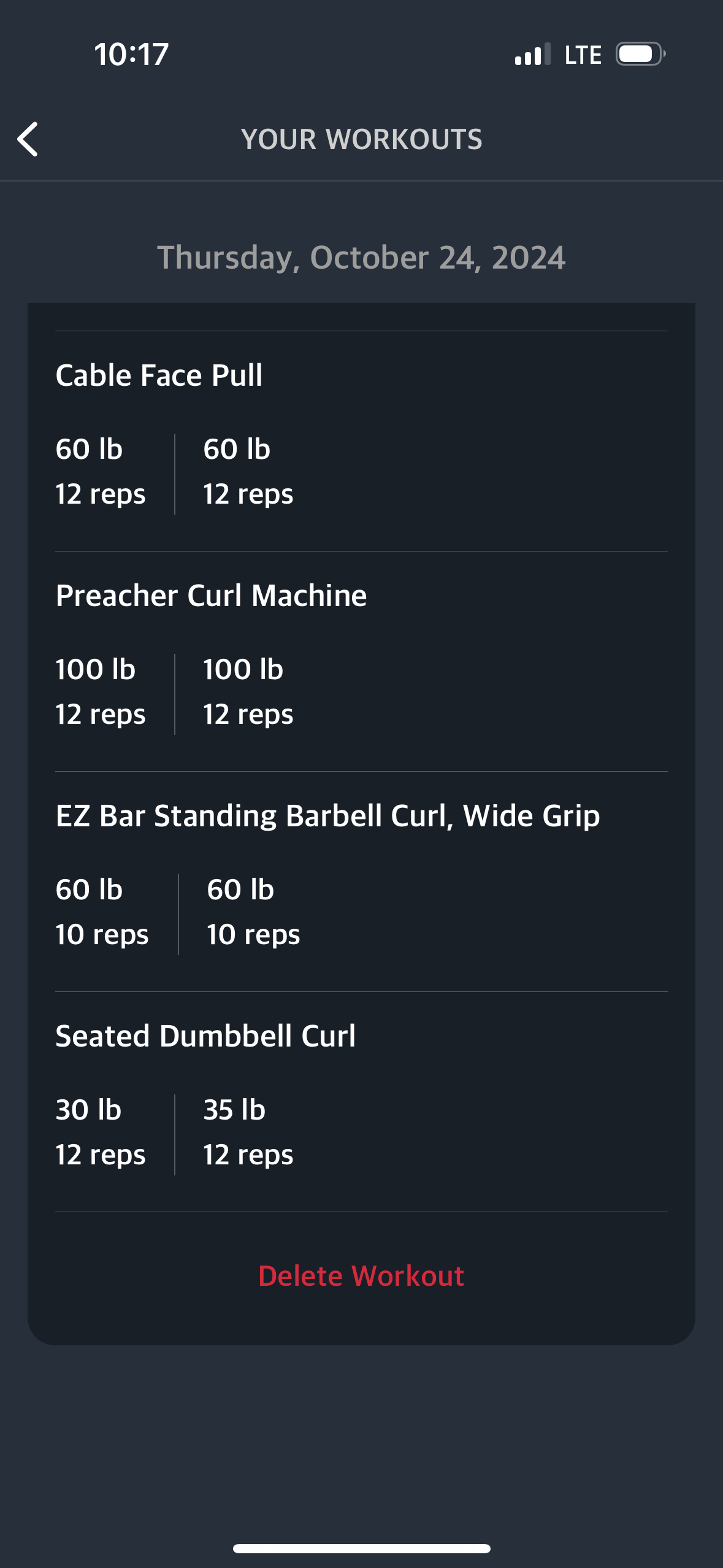Select second EZ Bar 10 reps set
The width and height of the screenshot is (723, 1568).
coord(253,912)
